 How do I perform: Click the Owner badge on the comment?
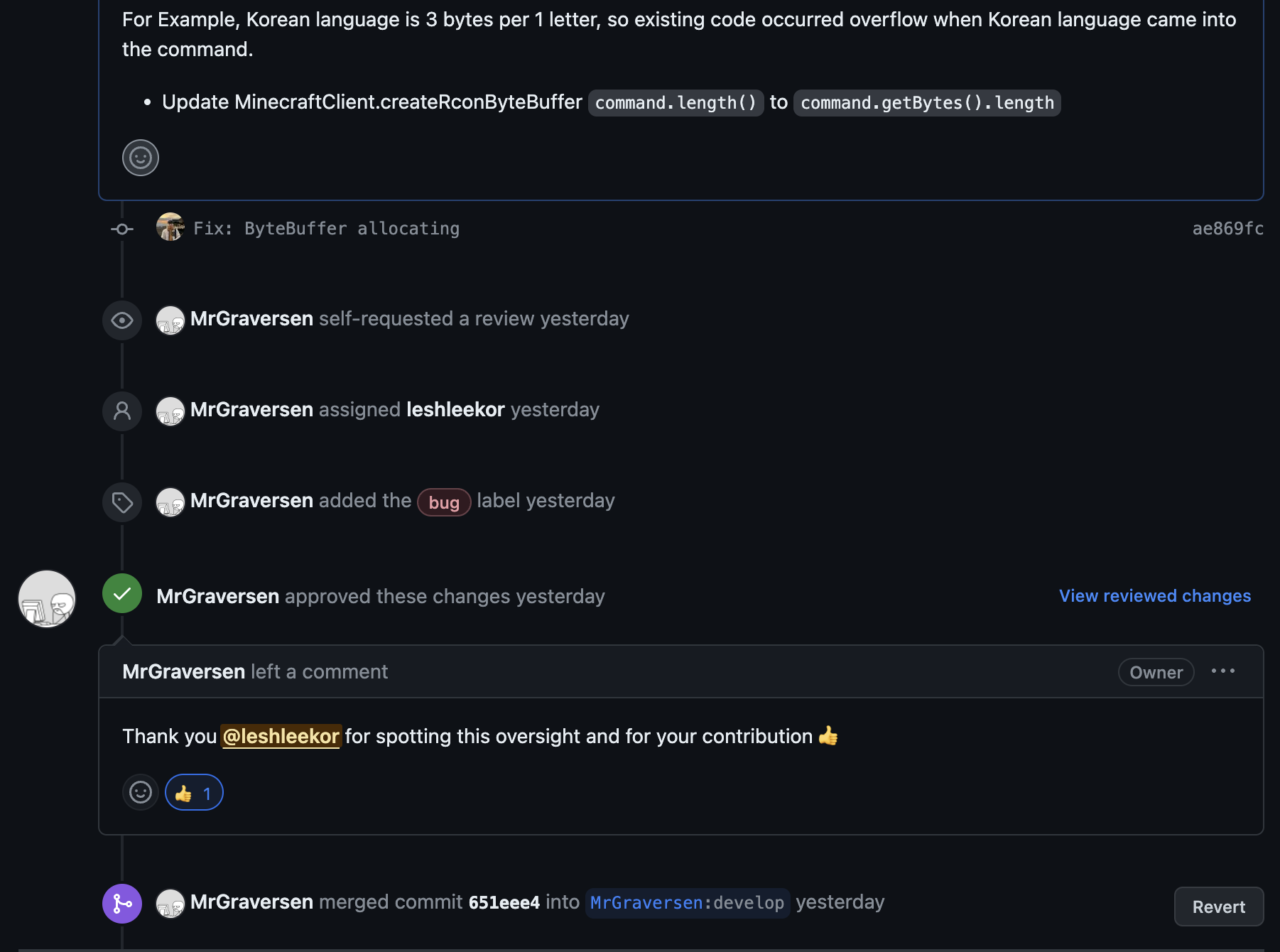pyautogui.click(x=1156, y=672)
